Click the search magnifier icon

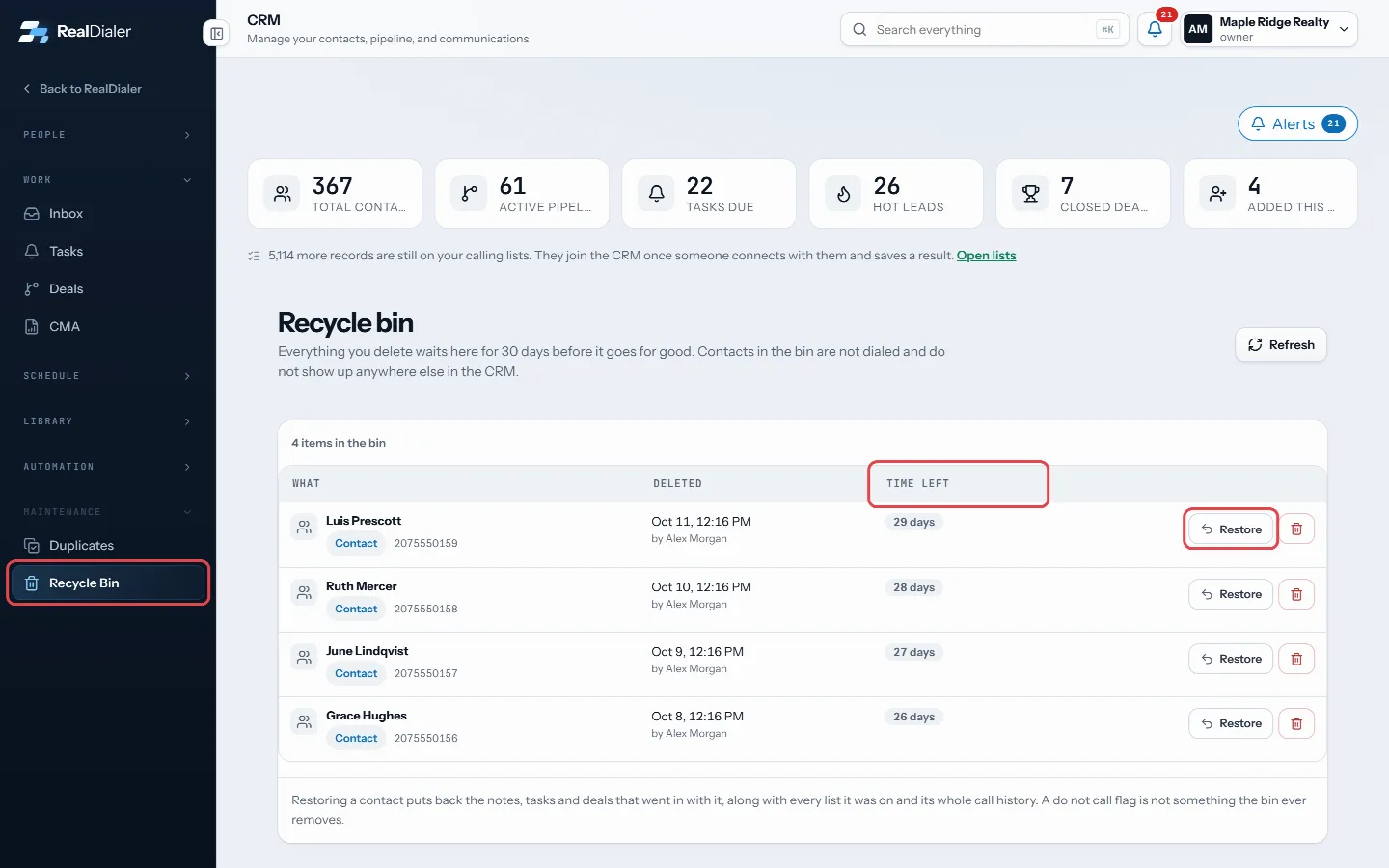coord(859,30)
